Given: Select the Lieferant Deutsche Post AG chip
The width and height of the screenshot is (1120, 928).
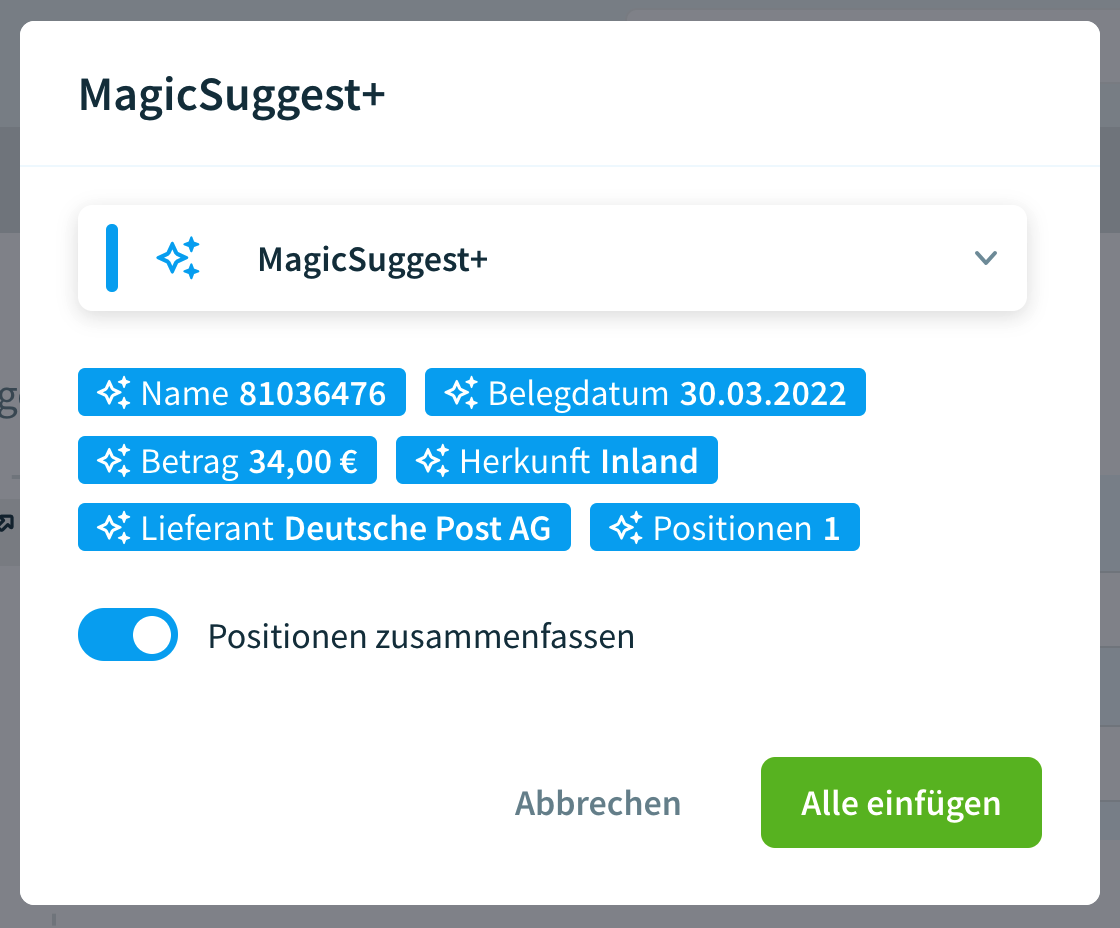Looking at the screenshot, I should pyautogui.click(x=324, y=527).
